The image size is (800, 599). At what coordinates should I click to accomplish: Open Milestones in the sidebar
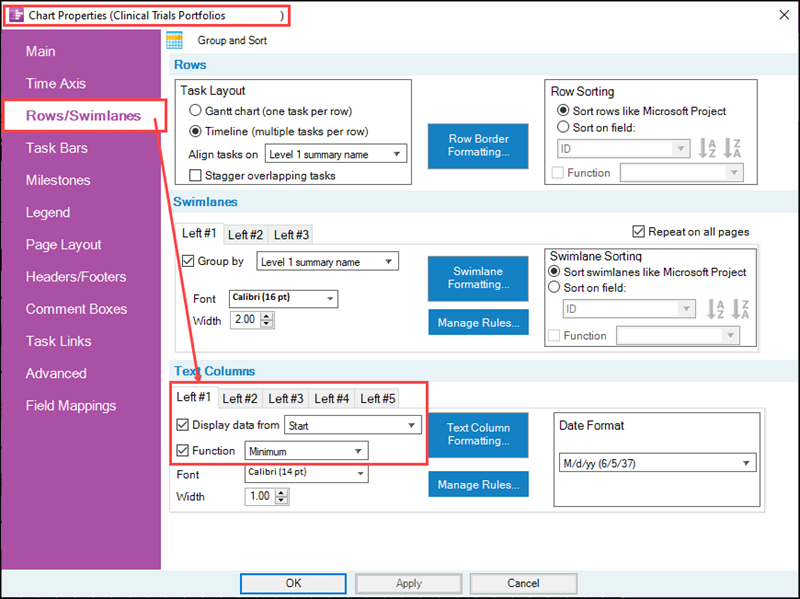(x=58, y=180)
